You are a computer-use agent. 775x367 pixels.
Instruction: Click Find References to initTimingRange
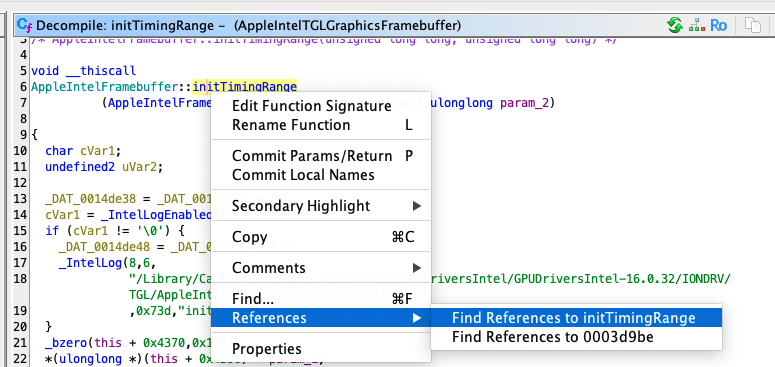(576, 318)
